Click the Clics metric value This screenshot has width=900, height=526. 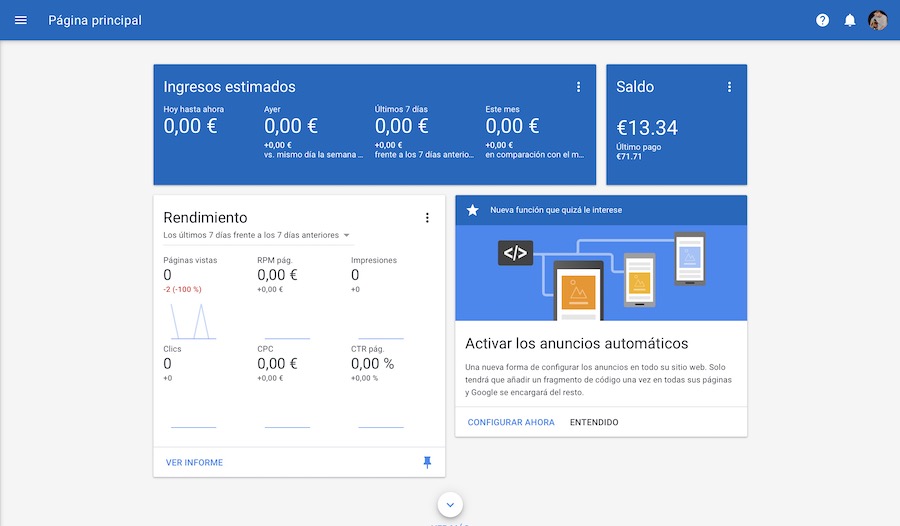coord(167,364)
